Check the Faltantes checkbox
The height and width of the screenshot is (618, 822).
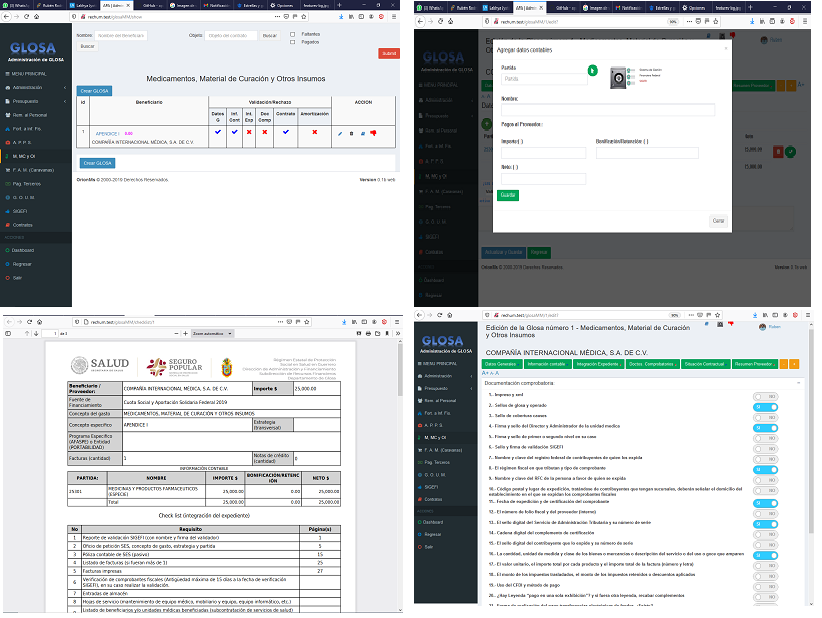pyautogui.click(x=291, y=35)
